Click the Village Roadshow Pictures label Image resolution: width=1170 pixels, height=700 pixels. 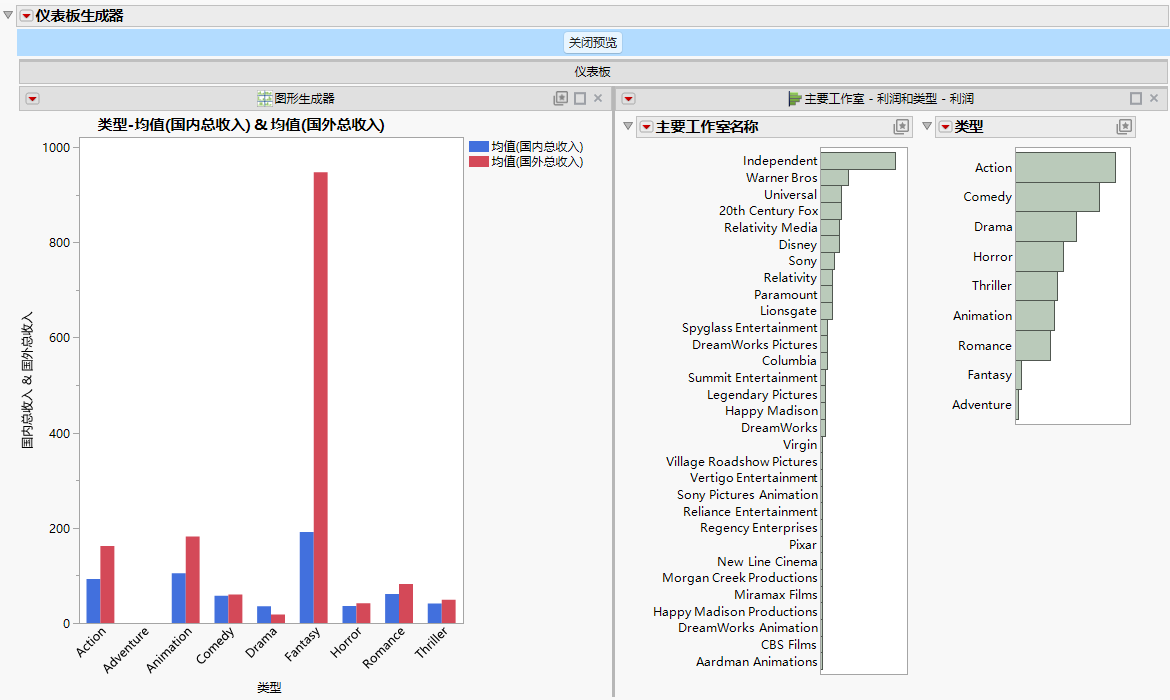click(742, 462)
